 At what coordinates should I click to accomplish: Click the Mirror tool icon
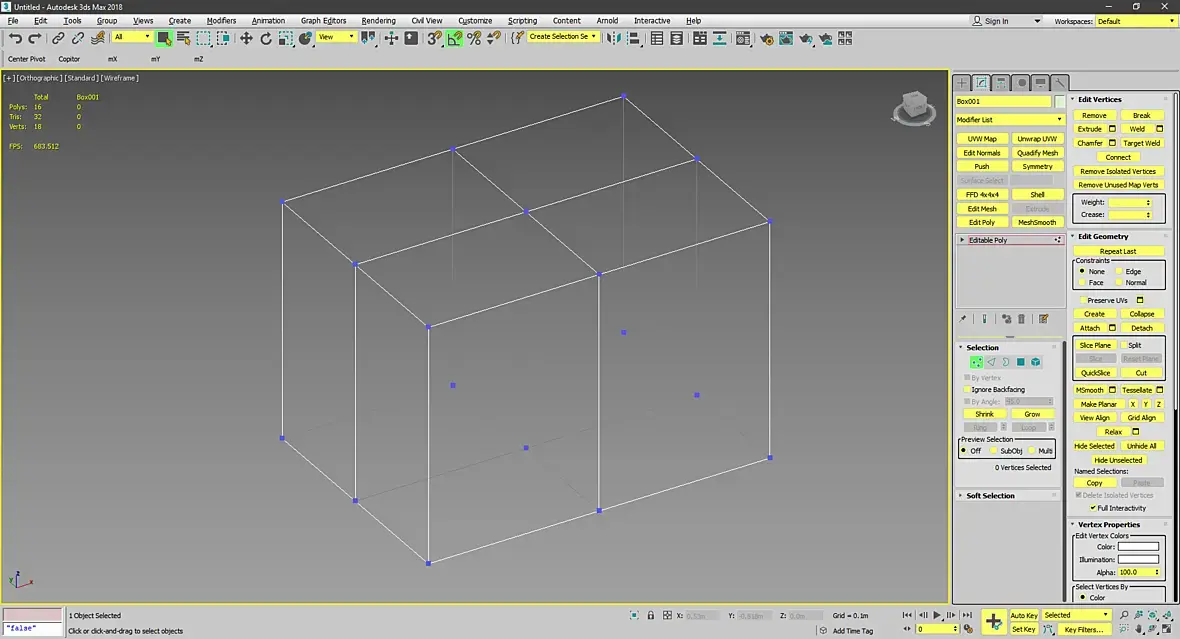click(x=614, y=38)
